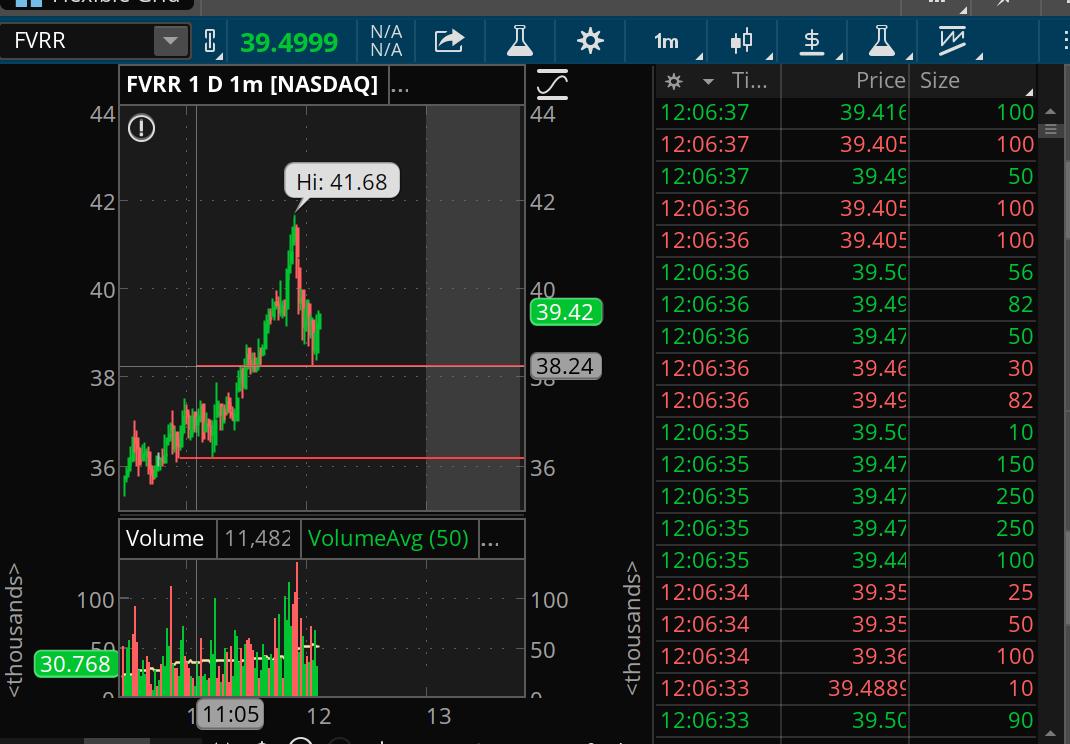
Task: Open Time & Sales settings gear icon
Action: [x=674, y=82]
